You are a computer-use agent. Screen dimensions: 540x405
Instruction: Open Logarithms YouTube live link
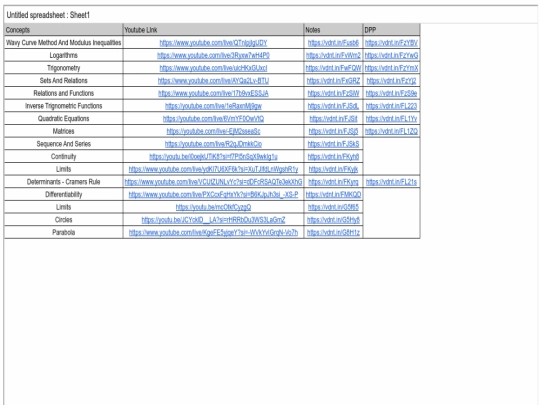coord(213,55)
